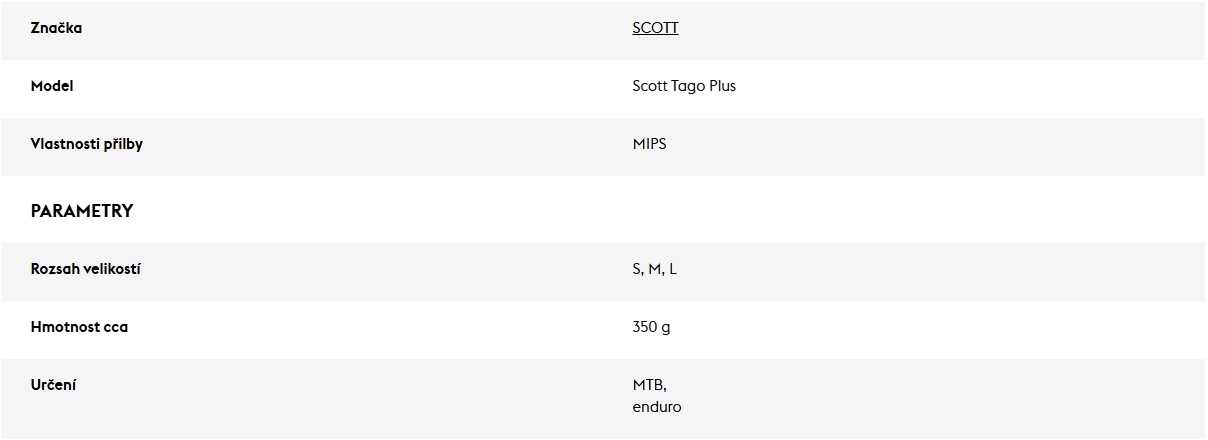Viewport: 1208px width, 440px height.
Task: Click the Značka row label
Action: click(x=56, y=28)
